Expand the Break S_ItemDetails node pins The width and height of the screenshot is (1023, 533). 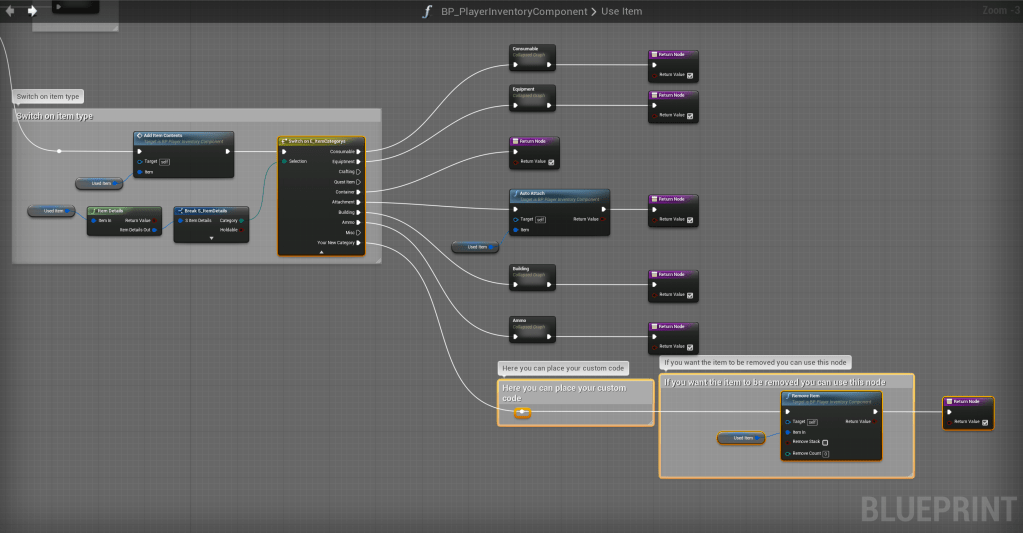click(211, 239)
